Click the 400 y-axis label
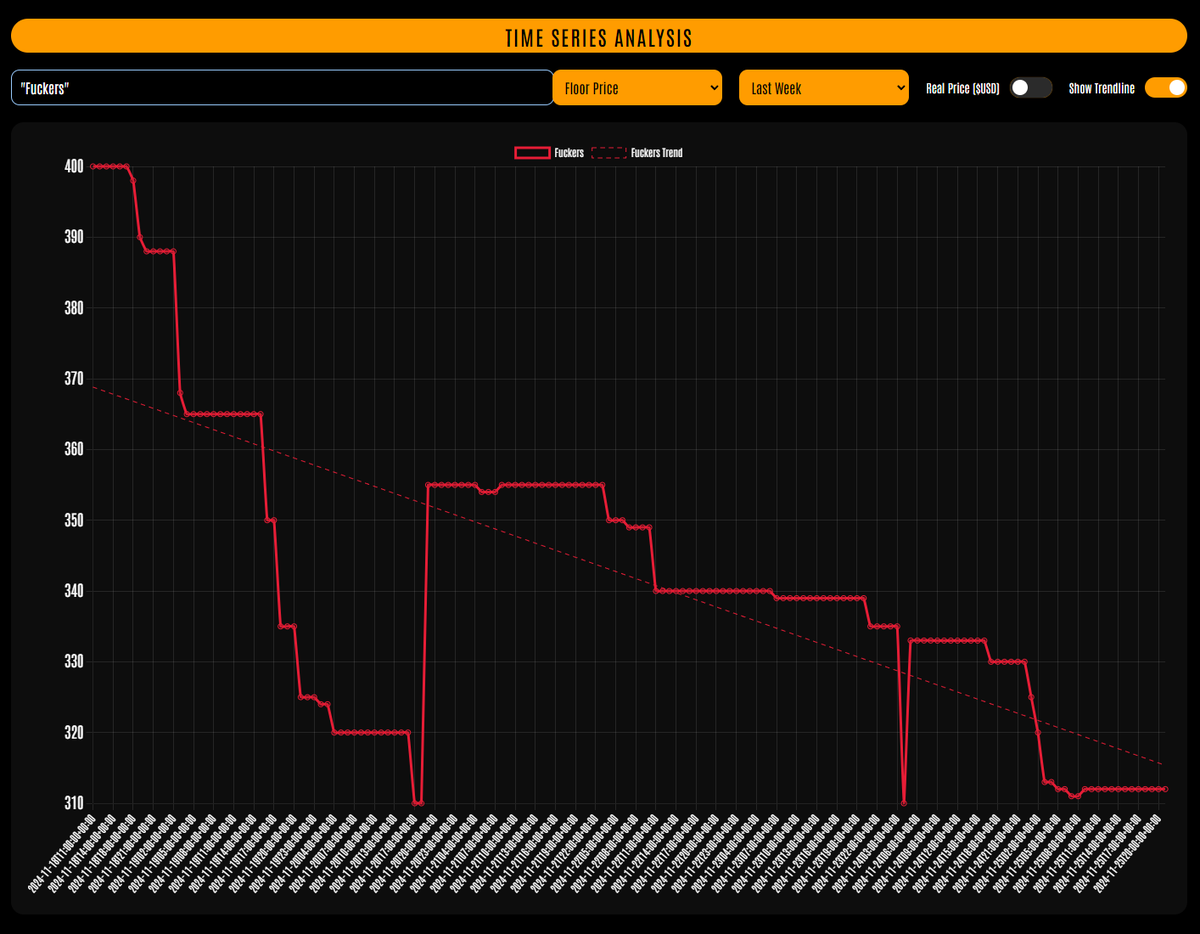The height and width of the screenshot is (934, 1200). [72, 166]
